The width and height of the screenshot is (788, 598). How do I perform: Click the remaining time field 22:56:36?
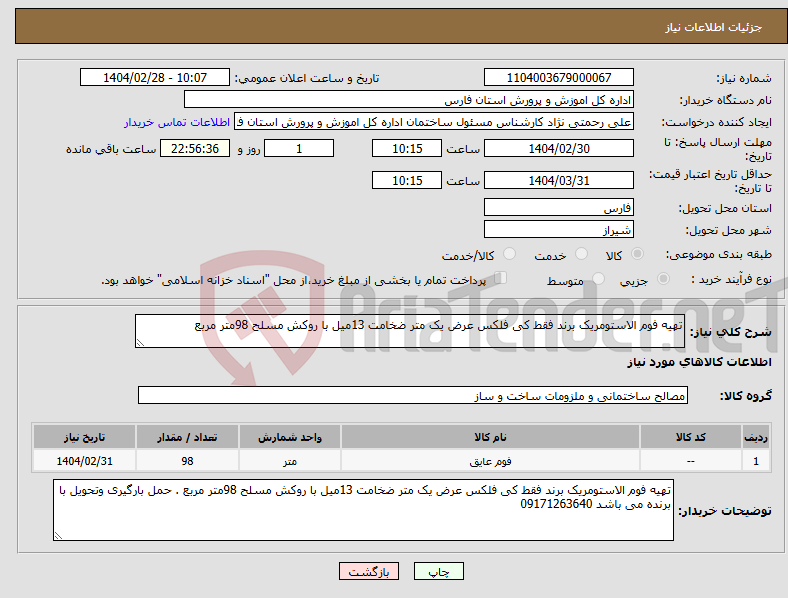point(195,149)
